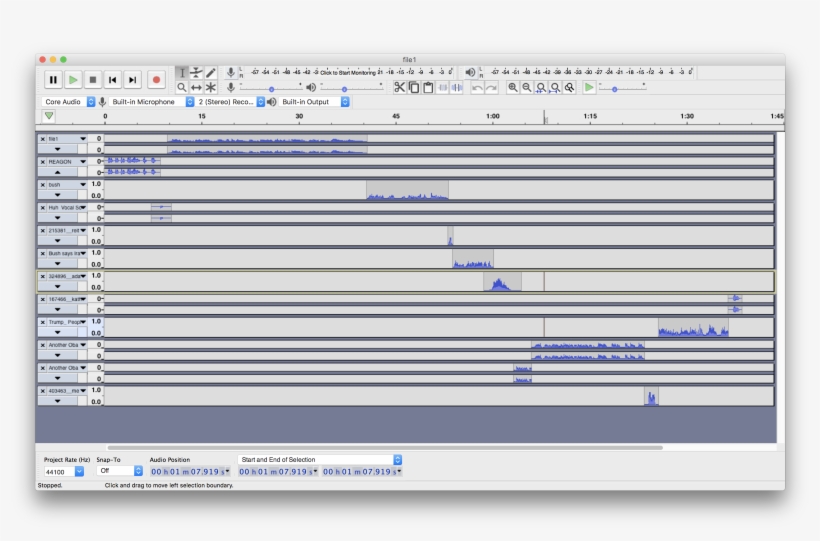Zoom out with the minus magnifier
The image size is (820, 541).
527,87
